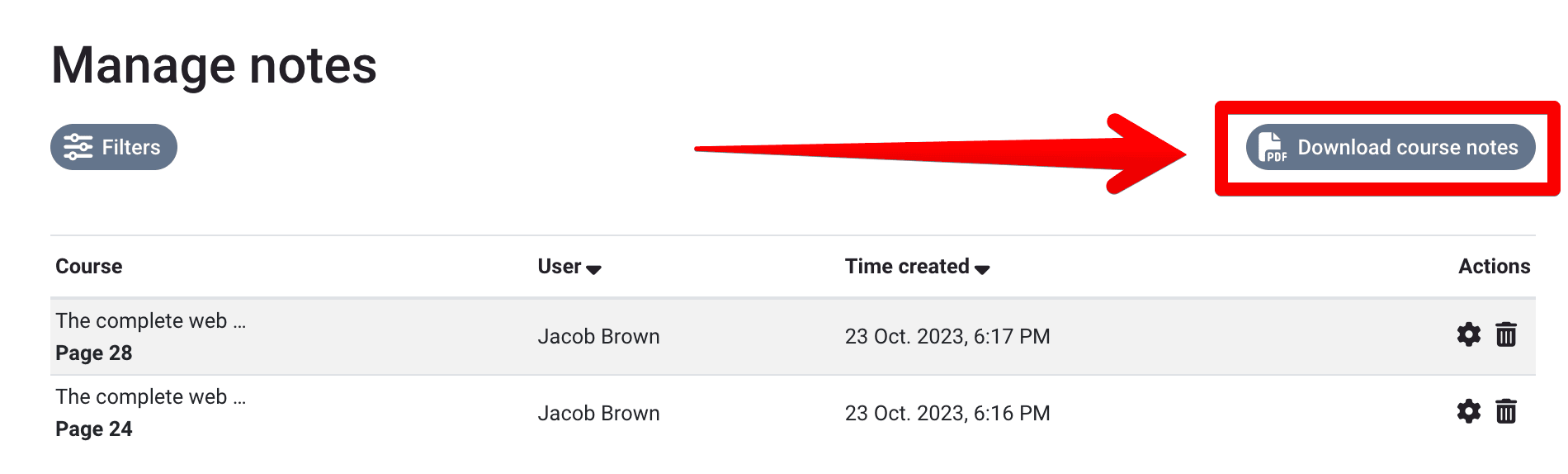1568x474 pixels.
Task: Select second row course title text
Action: pos(150,396)
